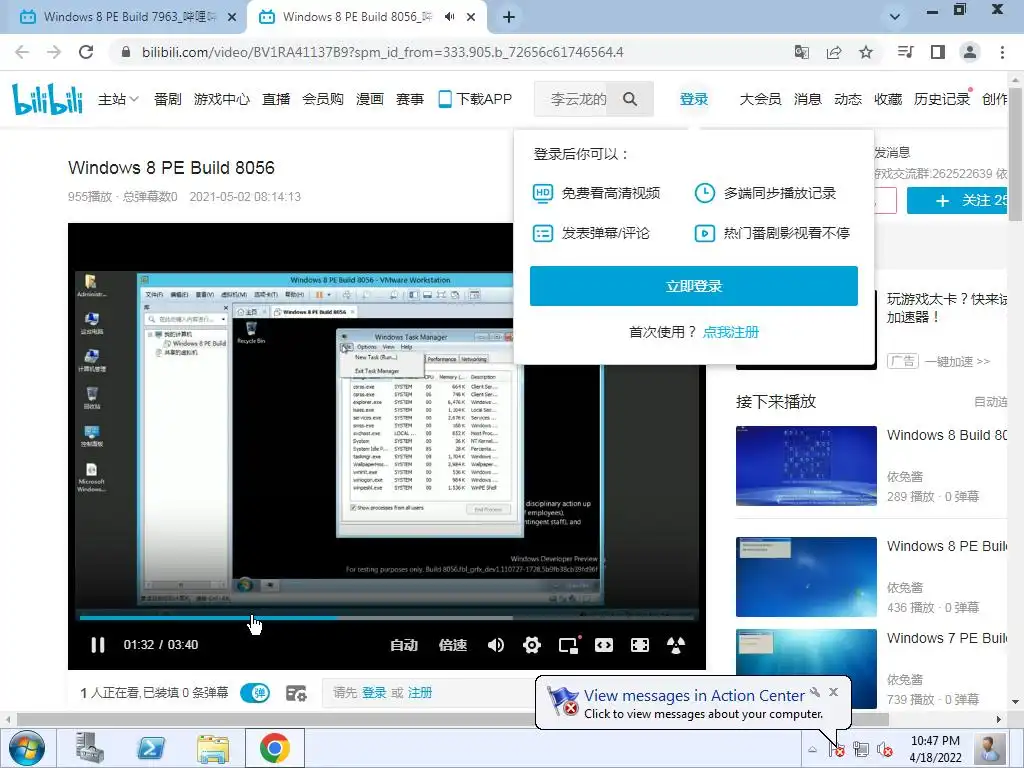Enter fullscreen with the player fullscreen icon
1024x768 pixels.
click(x=676, y=645)
